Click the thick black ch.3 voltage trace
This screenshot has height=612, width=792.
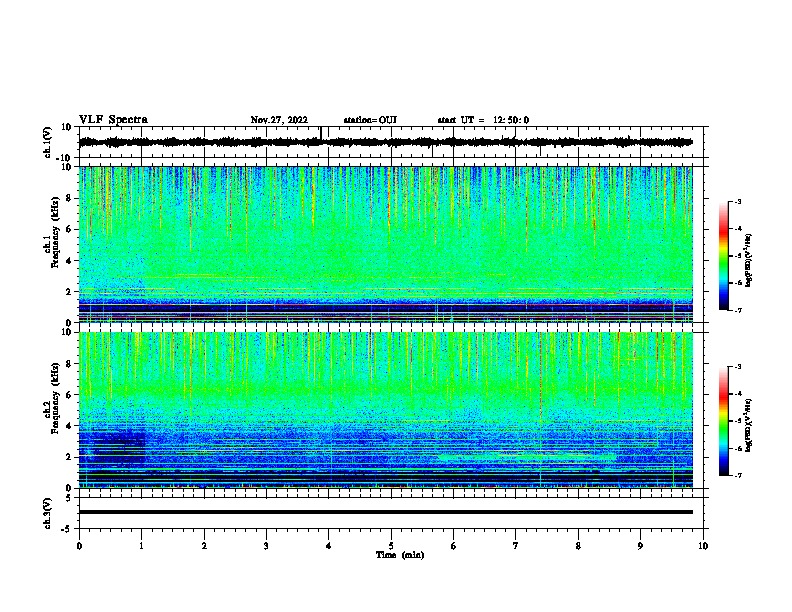[386, 512]
